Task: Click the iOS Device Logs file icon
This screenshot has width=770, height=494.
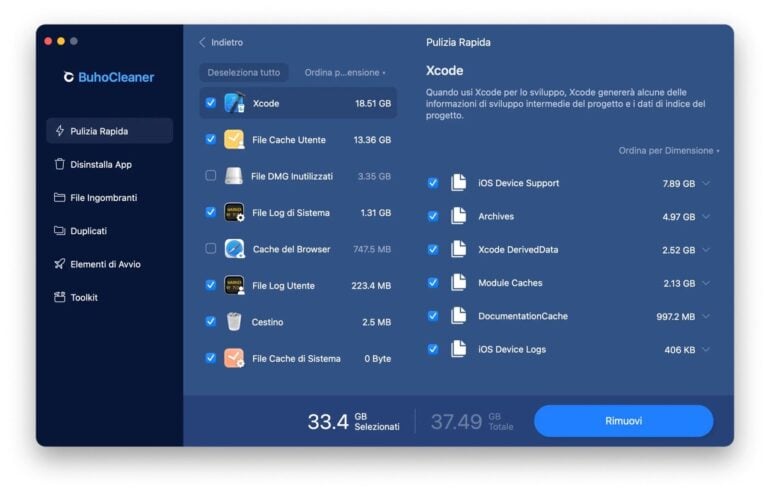Action: tap(459, 349)
